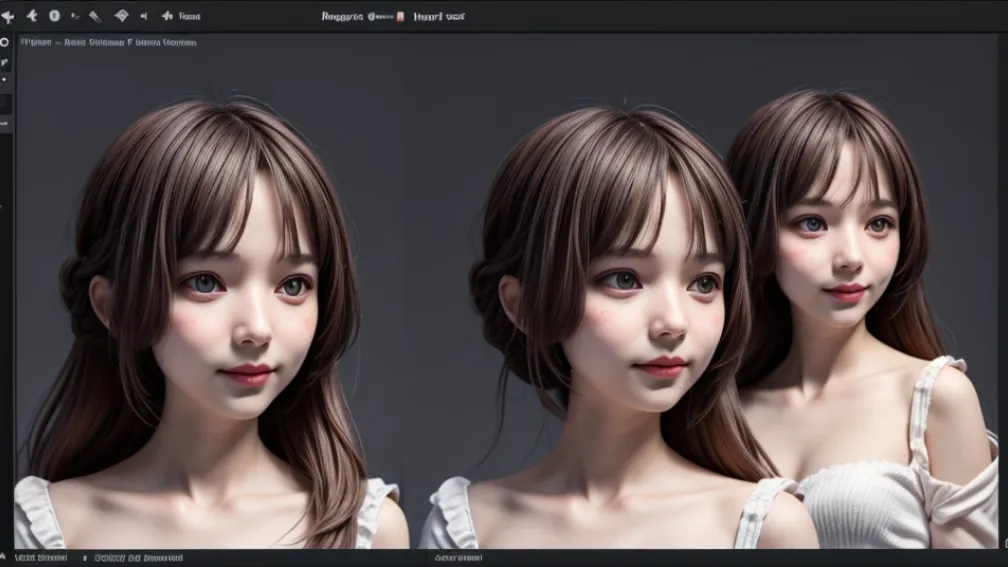
Task: Click the small speaker-like icon in toolbar
Action: (143, 16)
